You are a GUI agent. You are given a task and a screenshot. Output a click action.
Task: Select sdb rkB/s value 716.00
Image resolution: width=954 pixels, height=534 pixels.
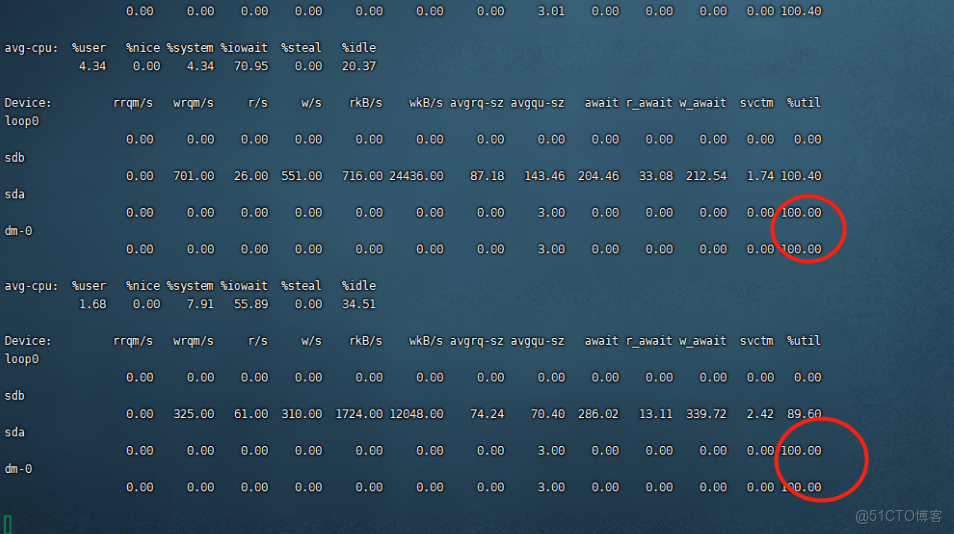click(x=362, y=176)
